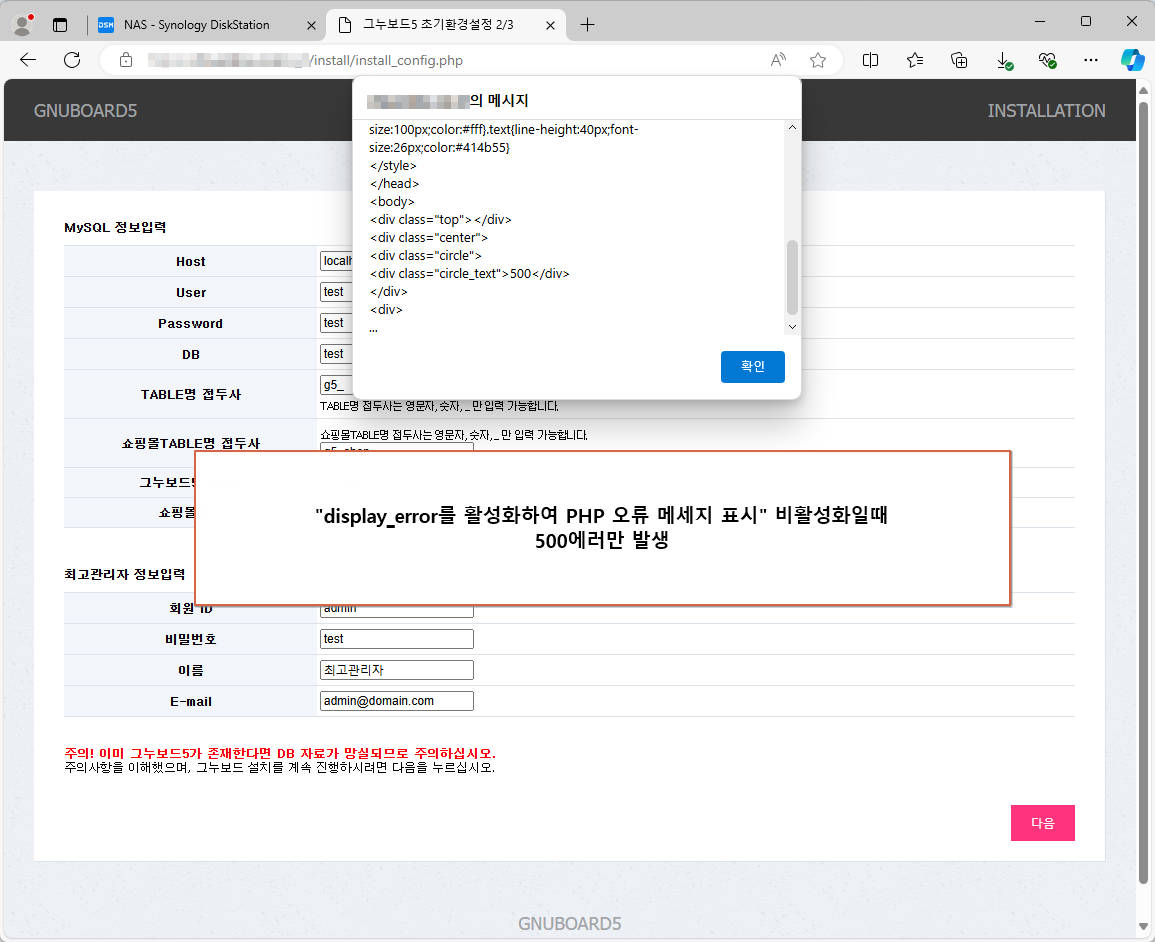Open the Copilot sidebar icon
The width and height of the screenshot is (1155, 942).
click(x=1132, y=60)
